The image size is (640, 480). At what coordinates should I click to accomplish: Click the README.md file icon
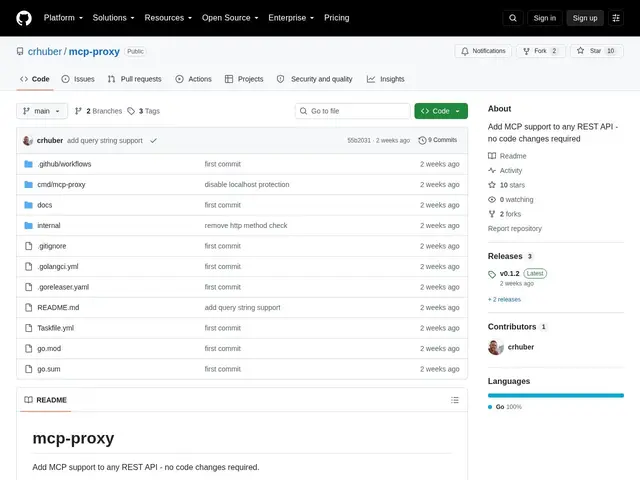(x=28, y=307)
